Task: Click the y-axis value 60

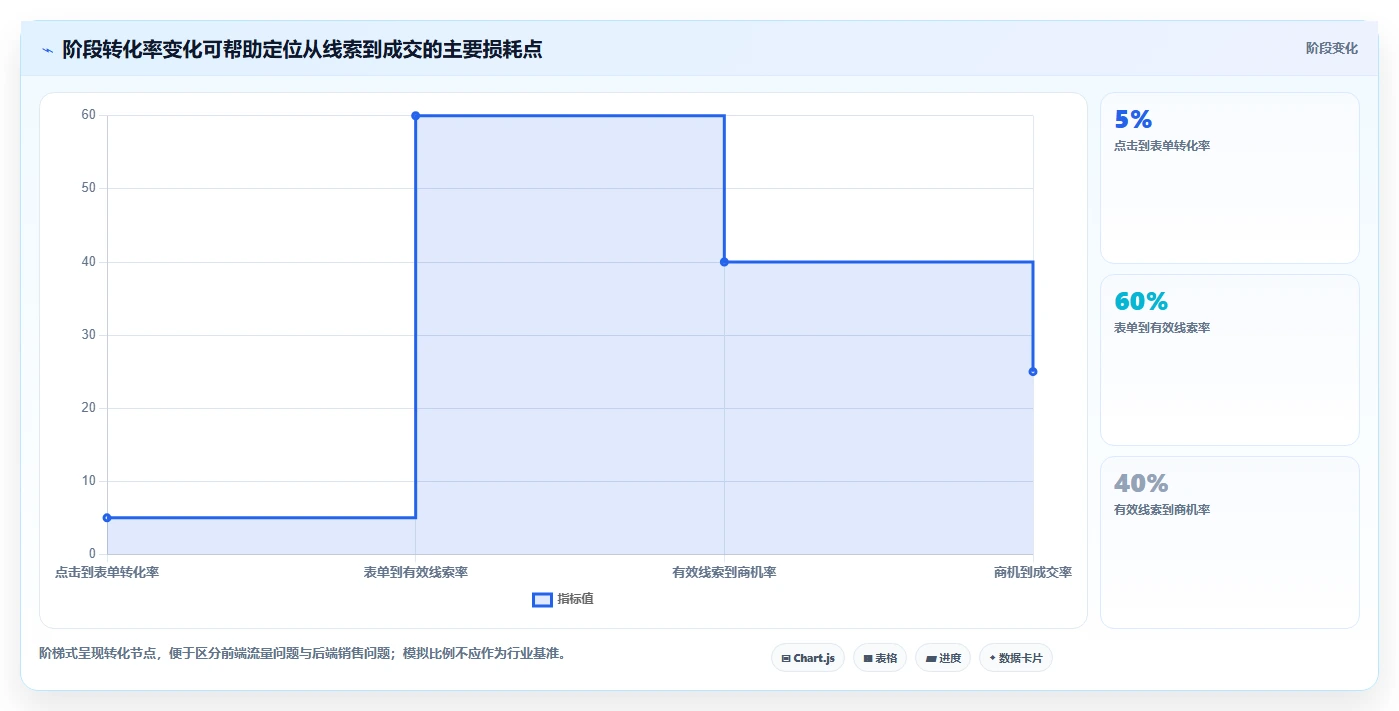Action: pyautogui.click(x=88, y=115)
